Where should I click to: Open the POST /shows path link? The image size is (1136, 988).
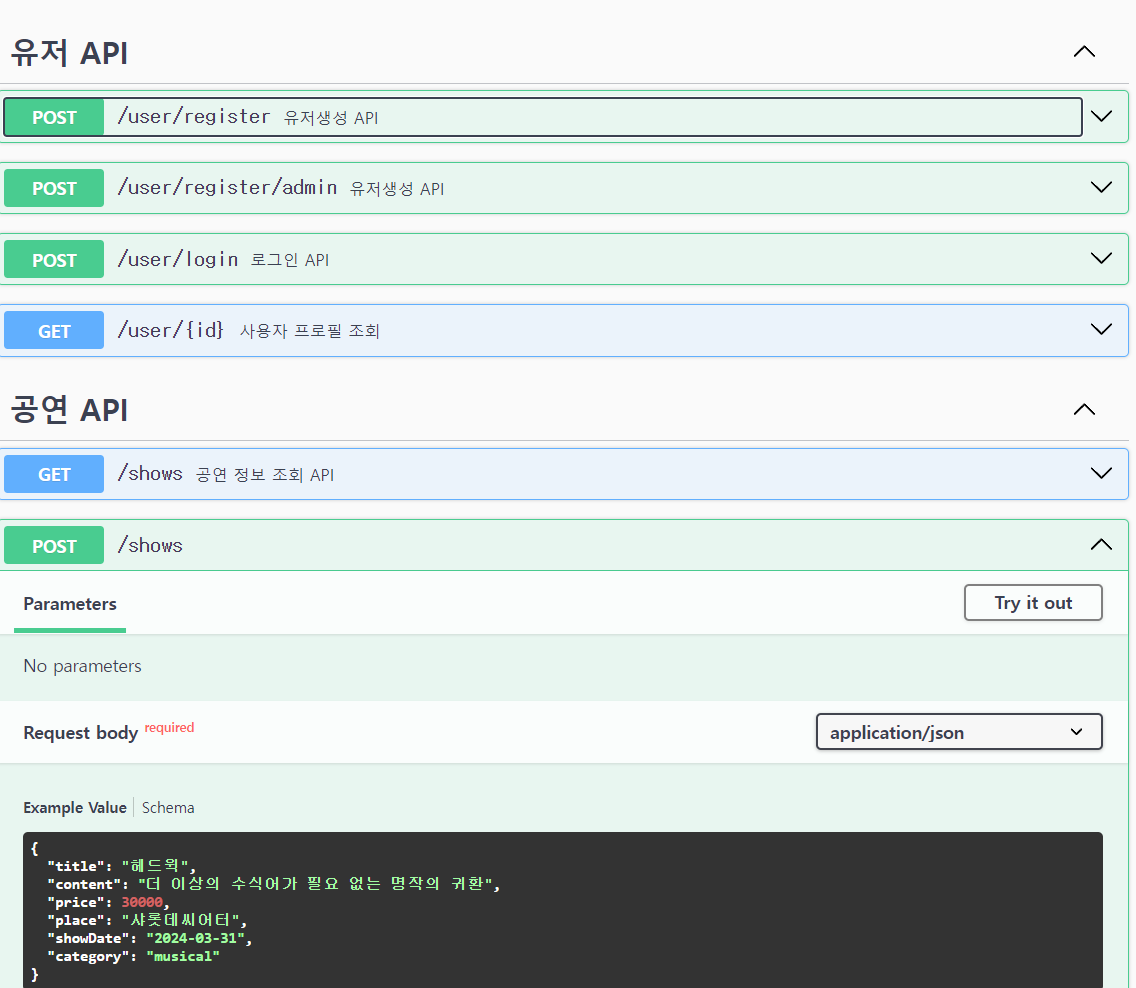click(x=151, y=545)
